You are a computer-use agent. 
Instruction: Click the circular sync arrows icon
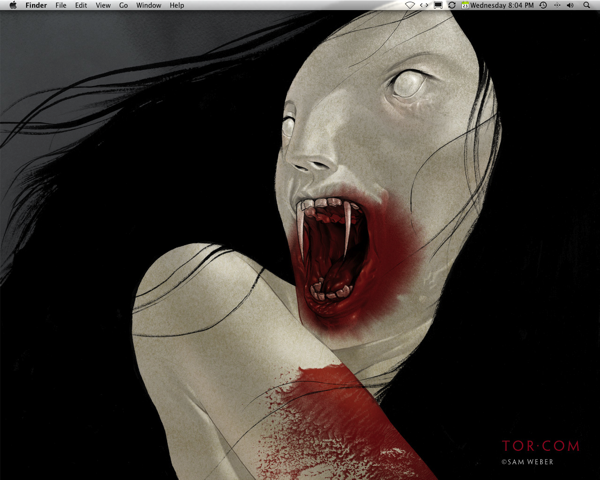click(452, 5)
